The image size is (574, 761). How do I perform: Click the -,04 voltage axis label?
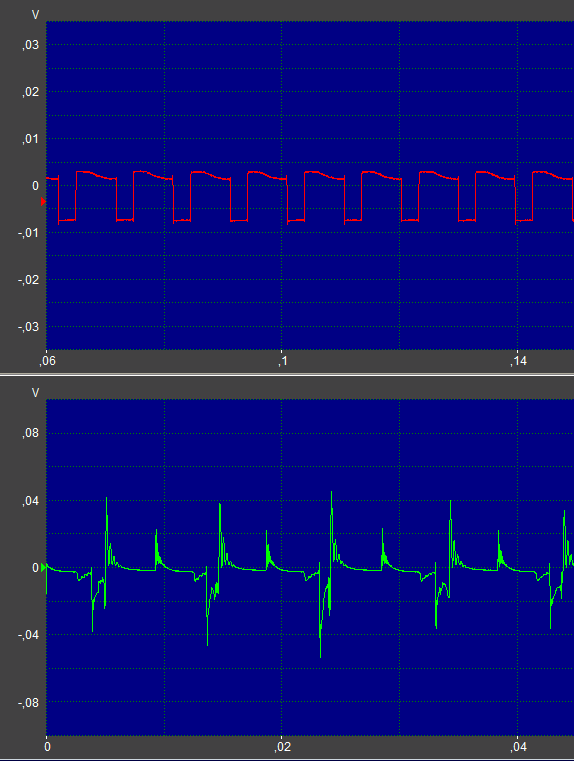click(29, 635)
